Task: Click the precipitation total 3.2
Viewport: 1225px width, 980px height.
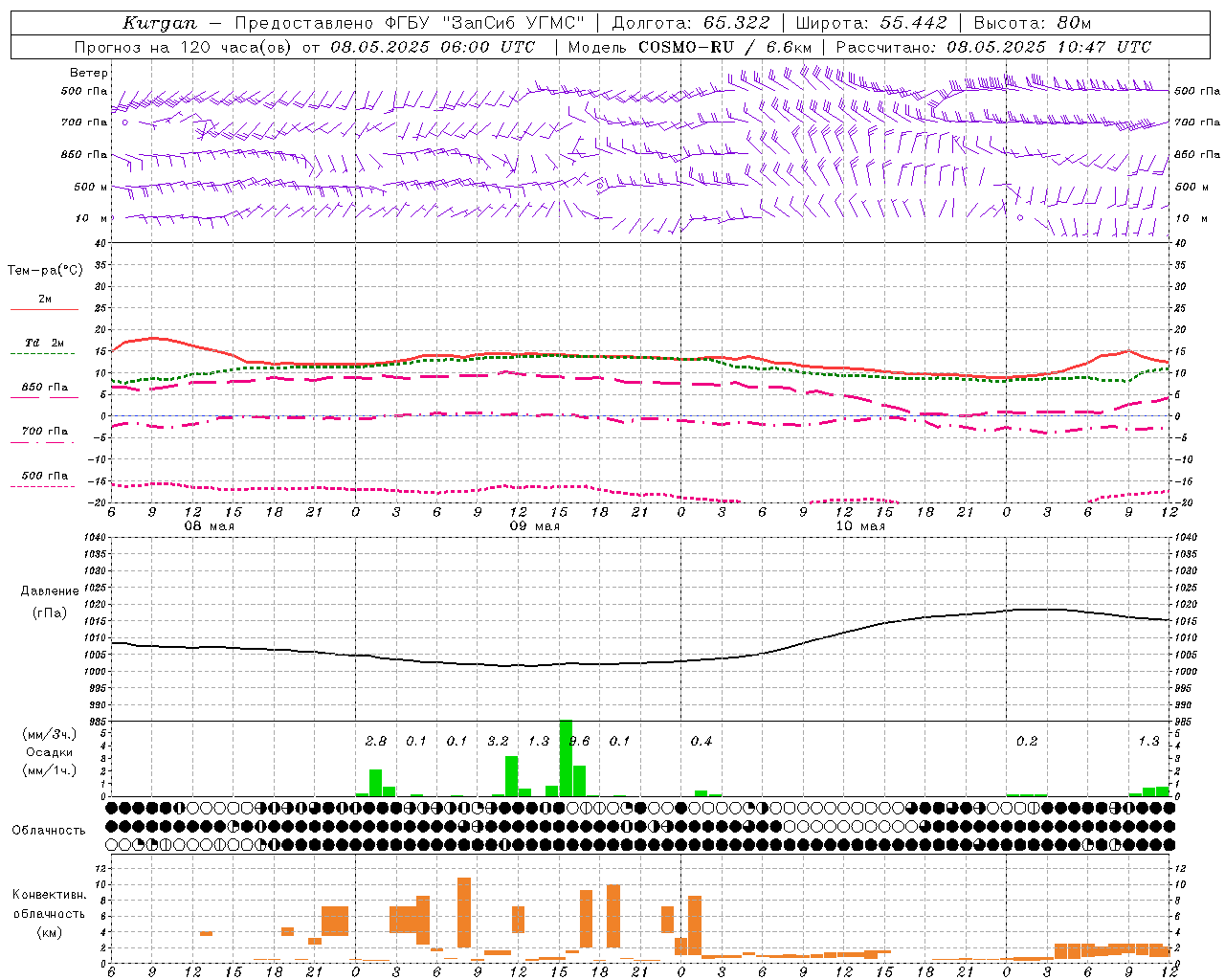Action: click(x=498, y=741)
